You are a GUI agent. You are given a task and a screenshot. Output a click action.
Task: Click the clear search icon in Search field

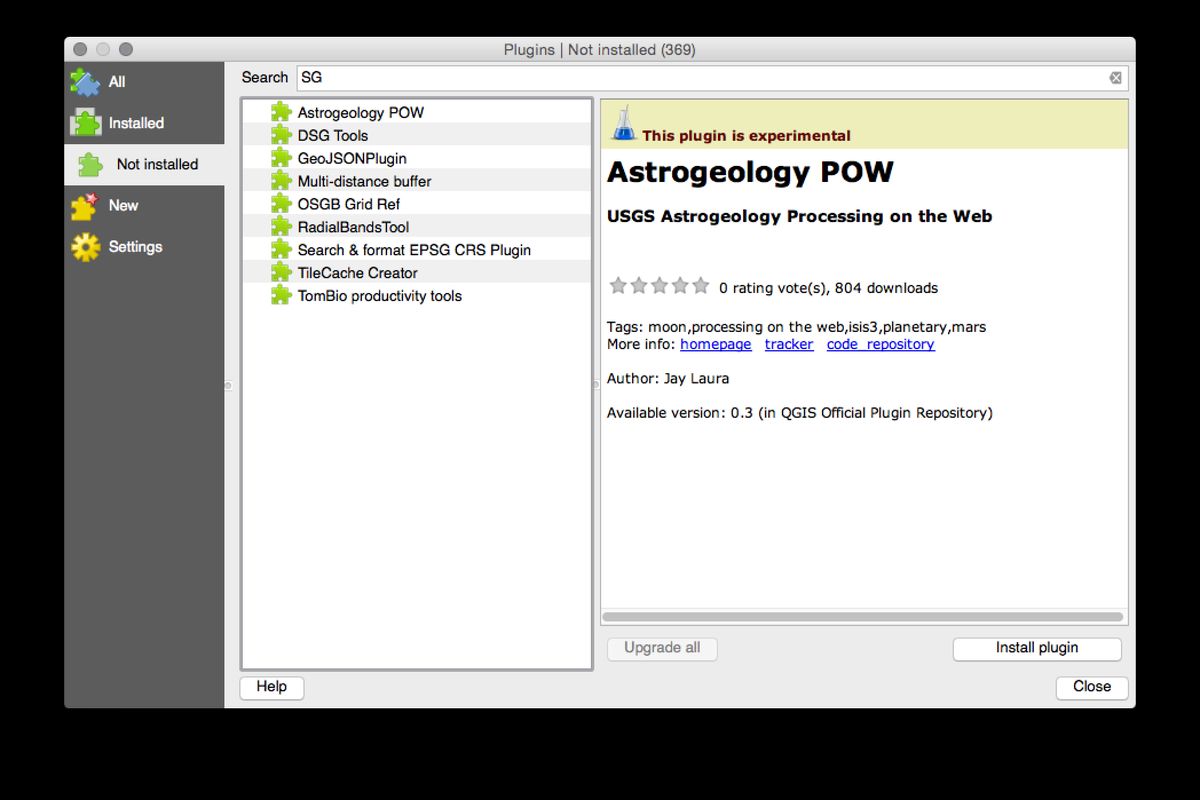(x=1115, y=78)
